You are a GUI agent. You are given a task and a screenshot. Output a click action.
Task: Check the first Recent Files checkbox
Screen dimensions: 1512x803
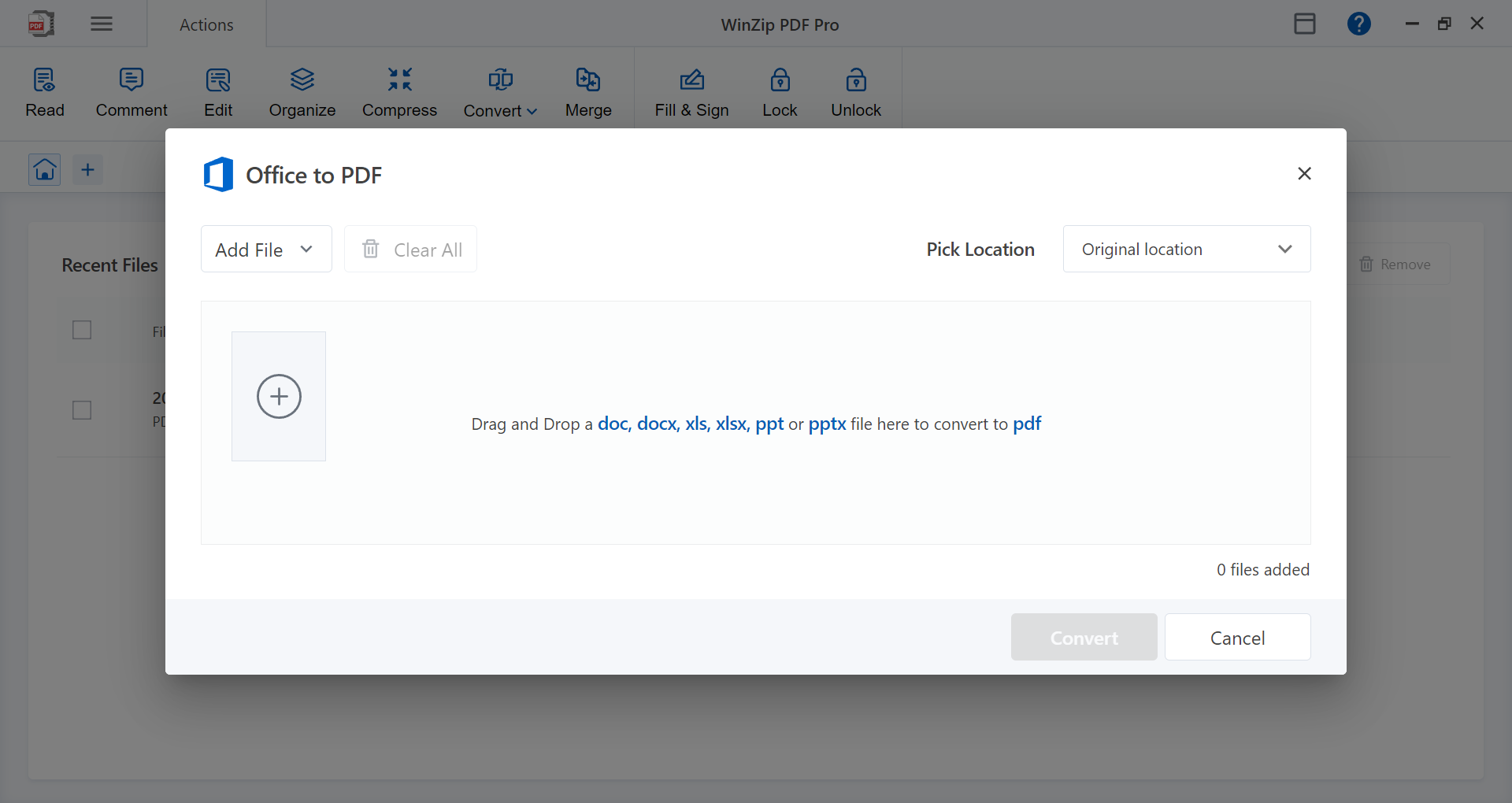coord(81,330)
